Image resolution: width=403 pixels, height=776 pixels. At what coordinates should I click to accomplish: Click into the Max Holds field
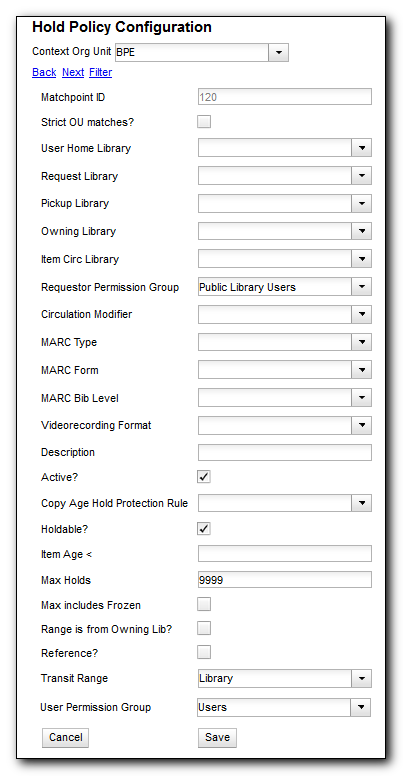point(285,580)
